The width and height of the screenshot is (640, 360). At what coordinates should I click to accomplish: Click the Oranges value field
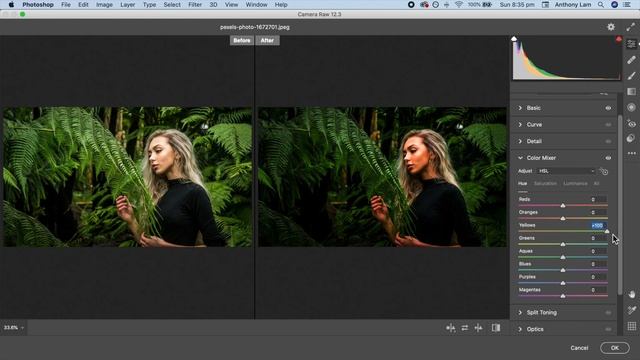[598, 212]
